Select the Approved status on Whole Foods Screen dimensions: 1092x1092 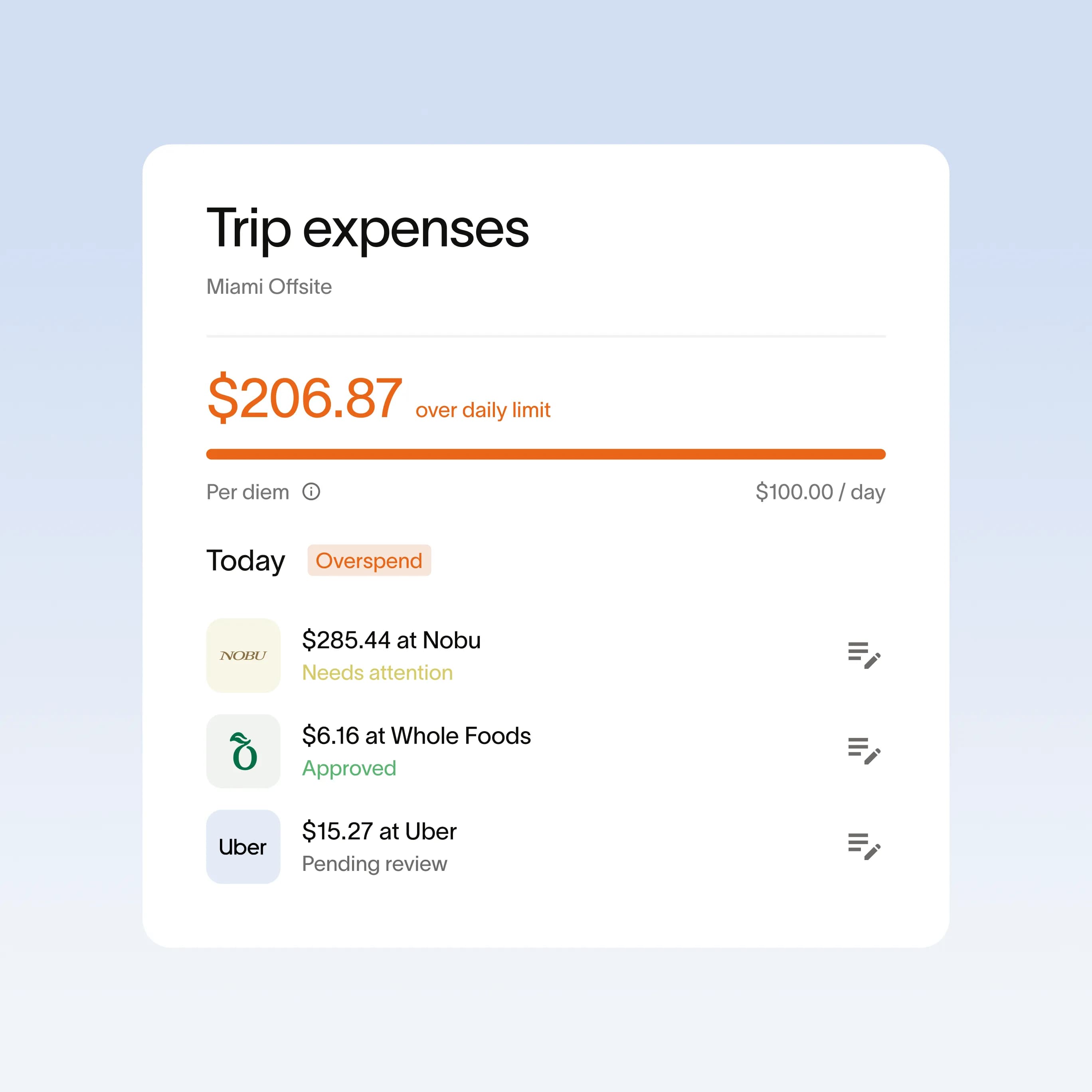(349, 768)
